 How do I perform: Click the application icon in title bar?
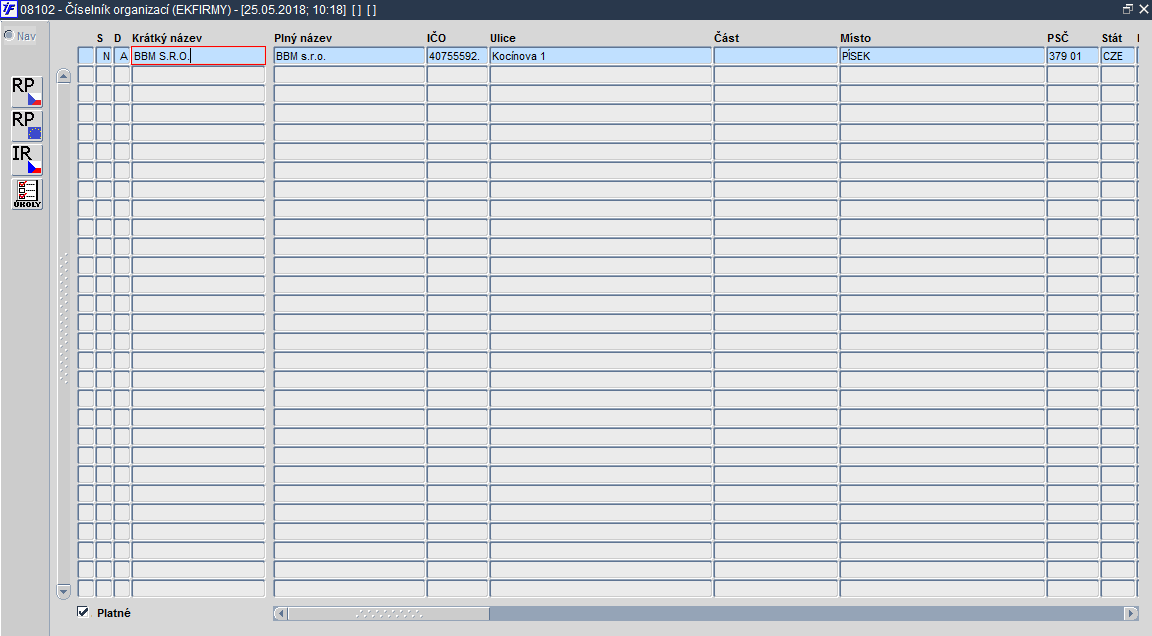pos(9,10)
